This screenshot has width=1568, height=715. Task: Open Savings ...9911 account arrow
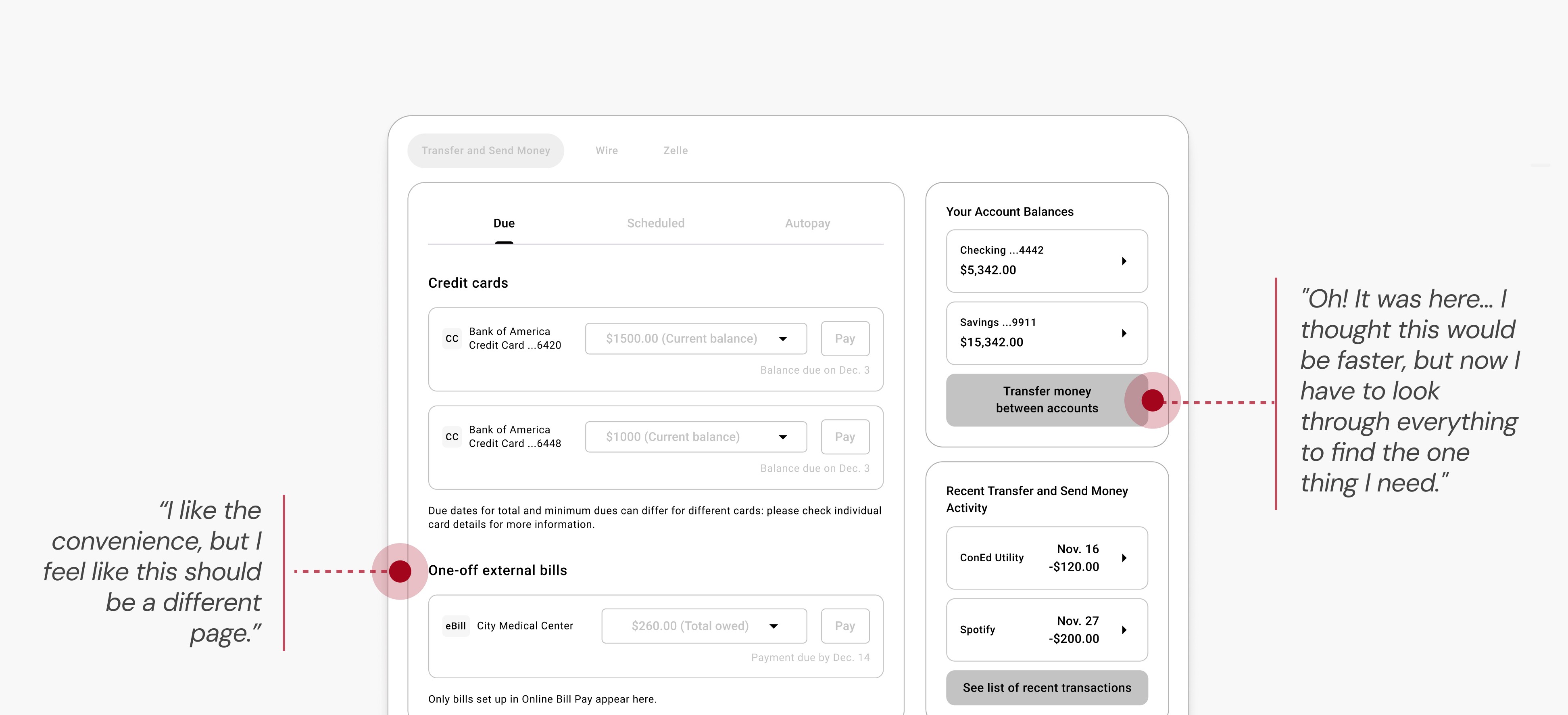pyautogui.click(x=1124, y=333)
